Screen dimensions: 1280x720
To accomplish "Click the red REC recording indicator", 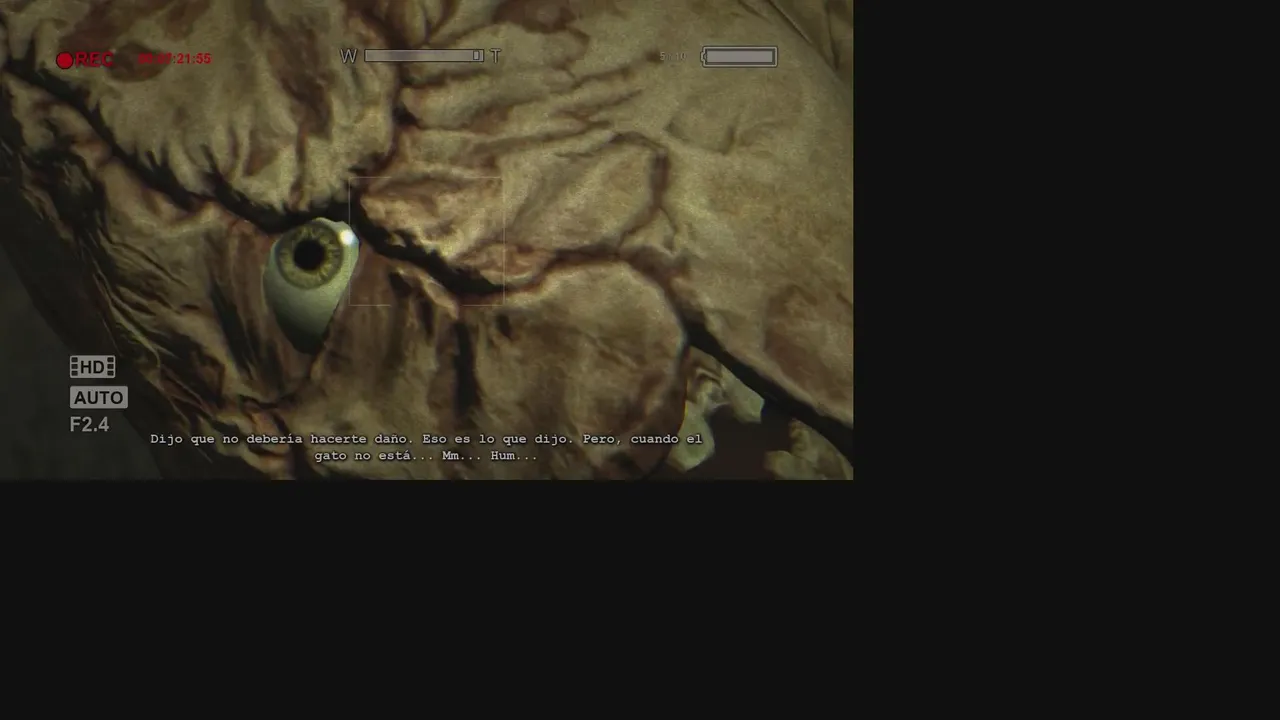I will point(85,60).
